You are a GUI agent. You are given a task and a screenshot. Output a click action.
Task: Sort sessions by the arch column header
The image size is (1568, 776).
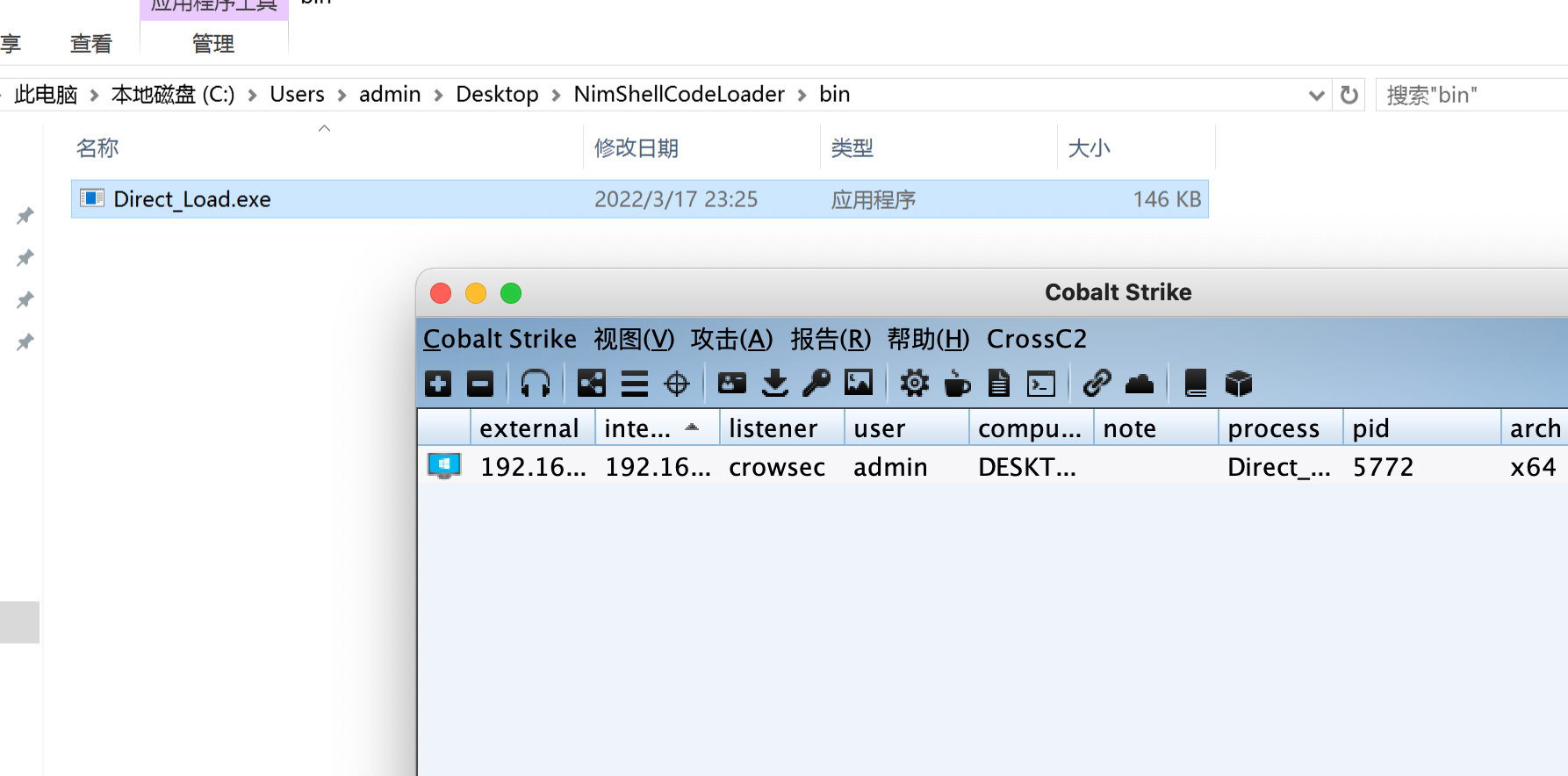(x=1535, y=428)
